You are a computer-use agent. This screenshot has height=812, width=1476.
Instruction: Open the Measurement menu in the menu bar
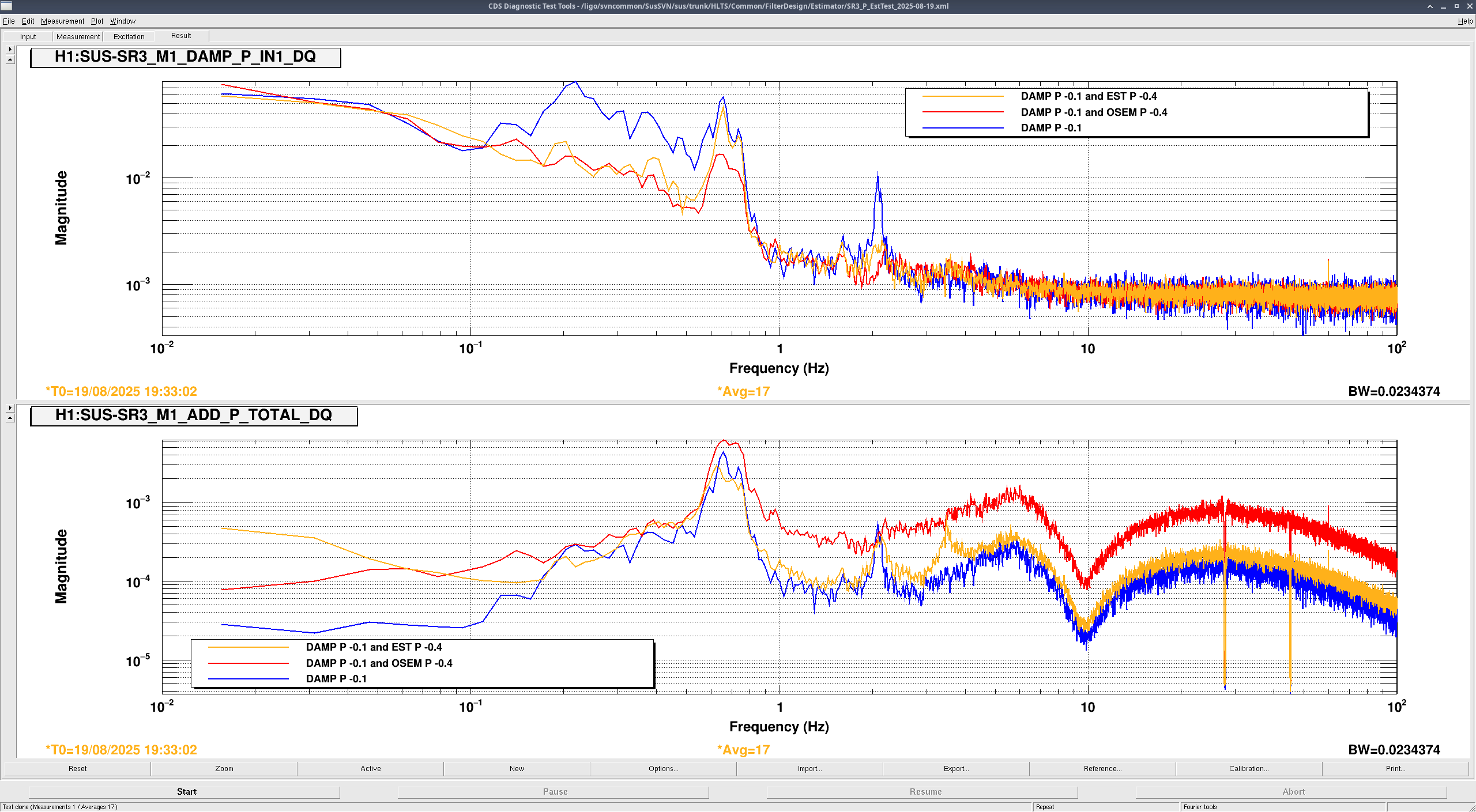[62, 21]
